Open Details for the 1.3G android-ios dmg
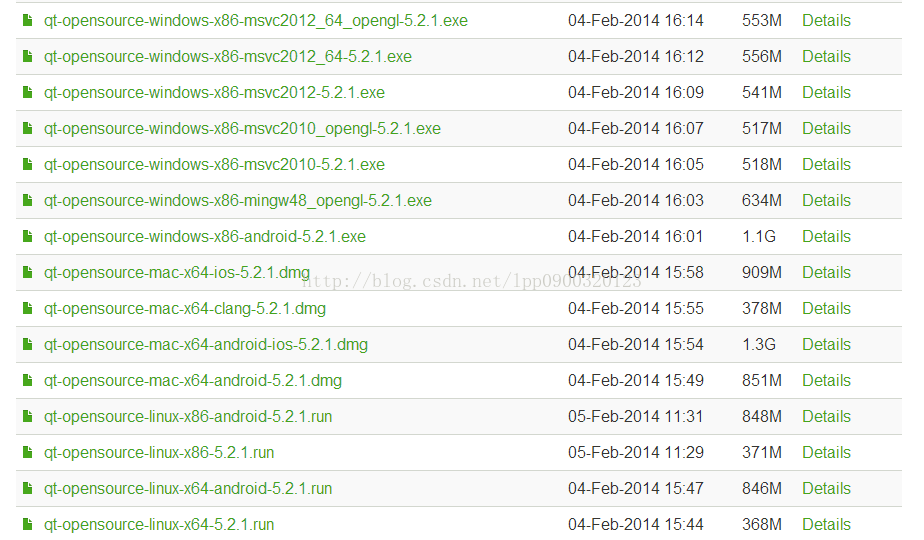 click(x=826, y=344)
